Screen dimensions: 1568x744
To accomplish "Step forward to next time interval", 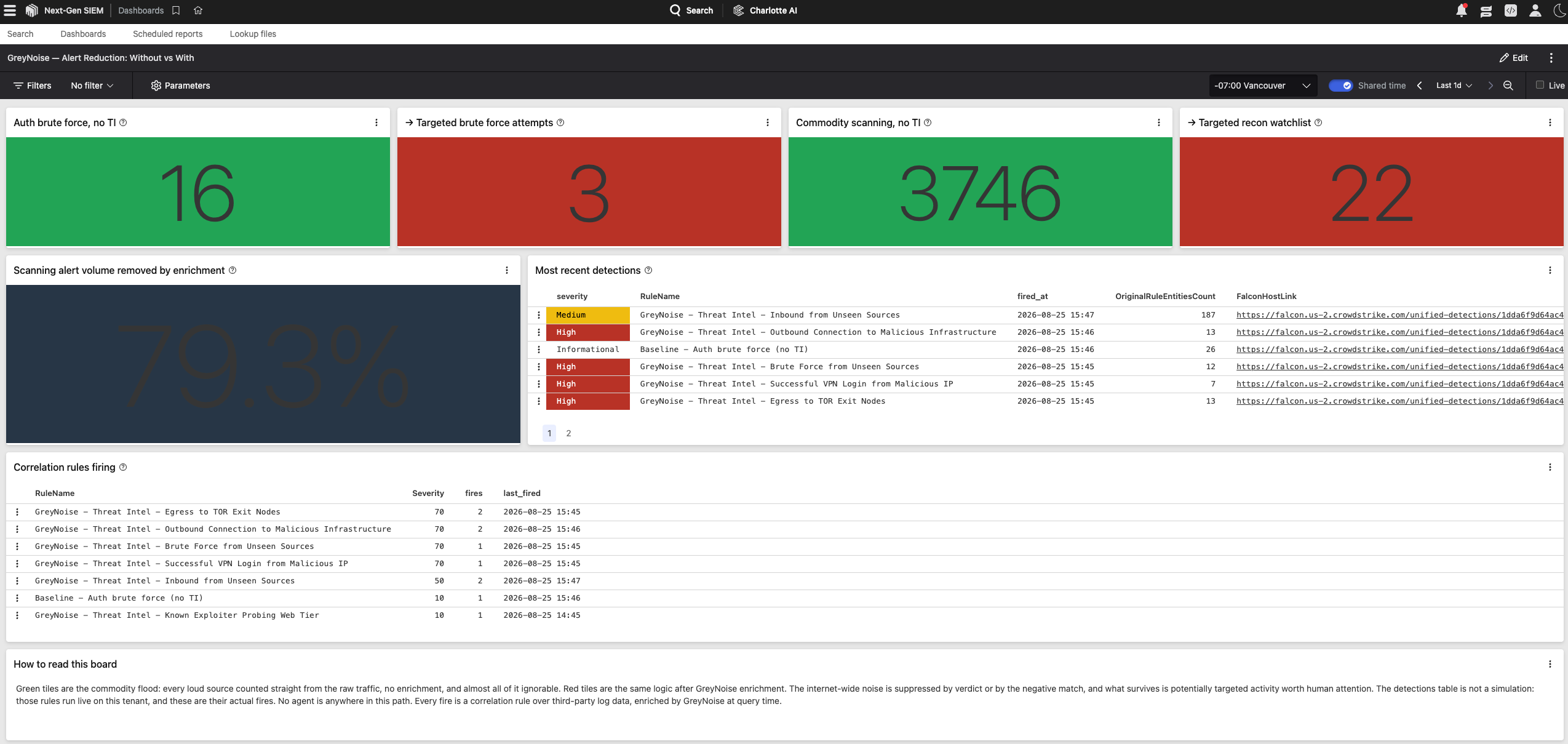I will tap(1490, 86).
